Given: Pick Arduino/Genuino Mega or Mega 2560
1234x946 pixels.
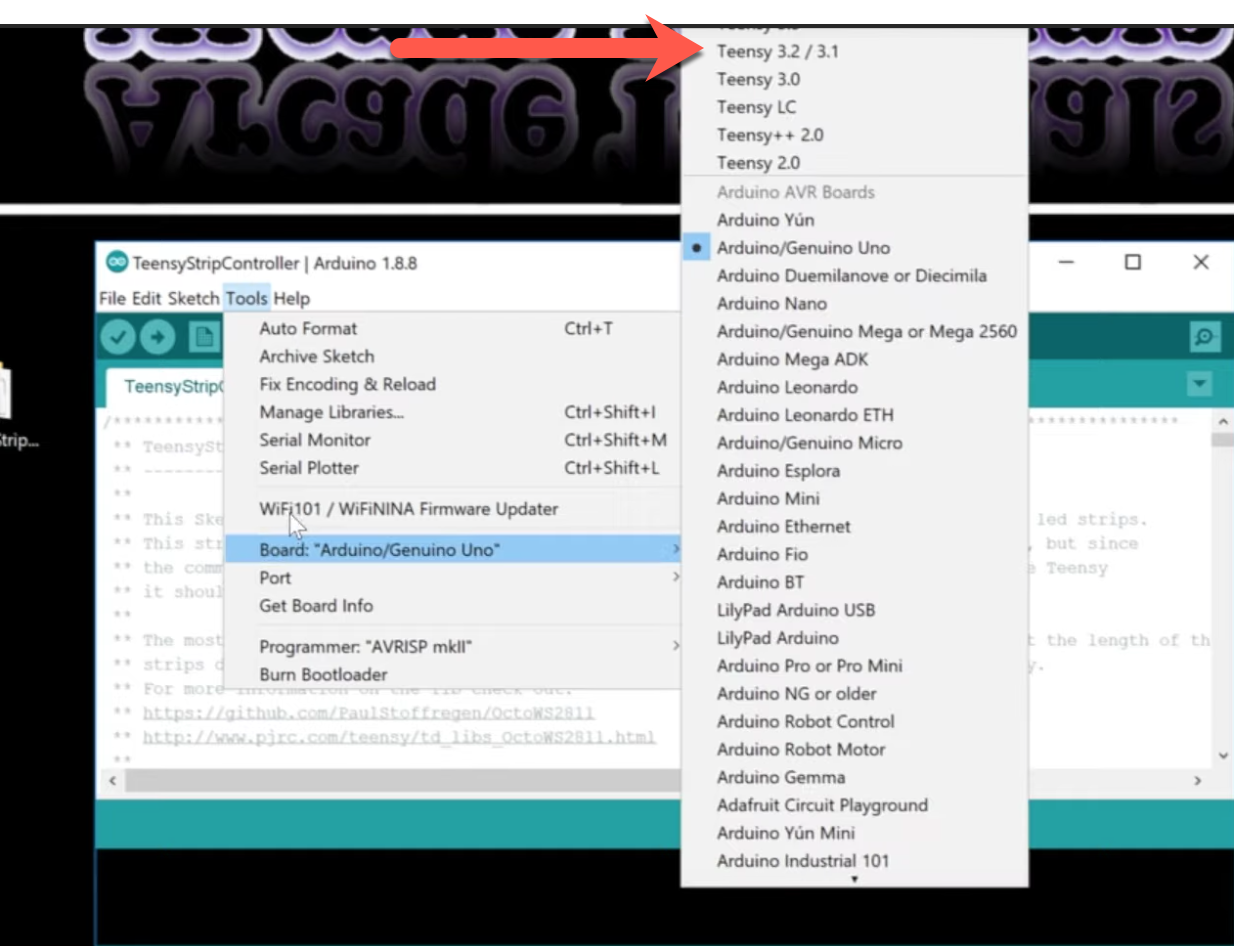Looking at the screenshot, I should click(x=855, y=332).
